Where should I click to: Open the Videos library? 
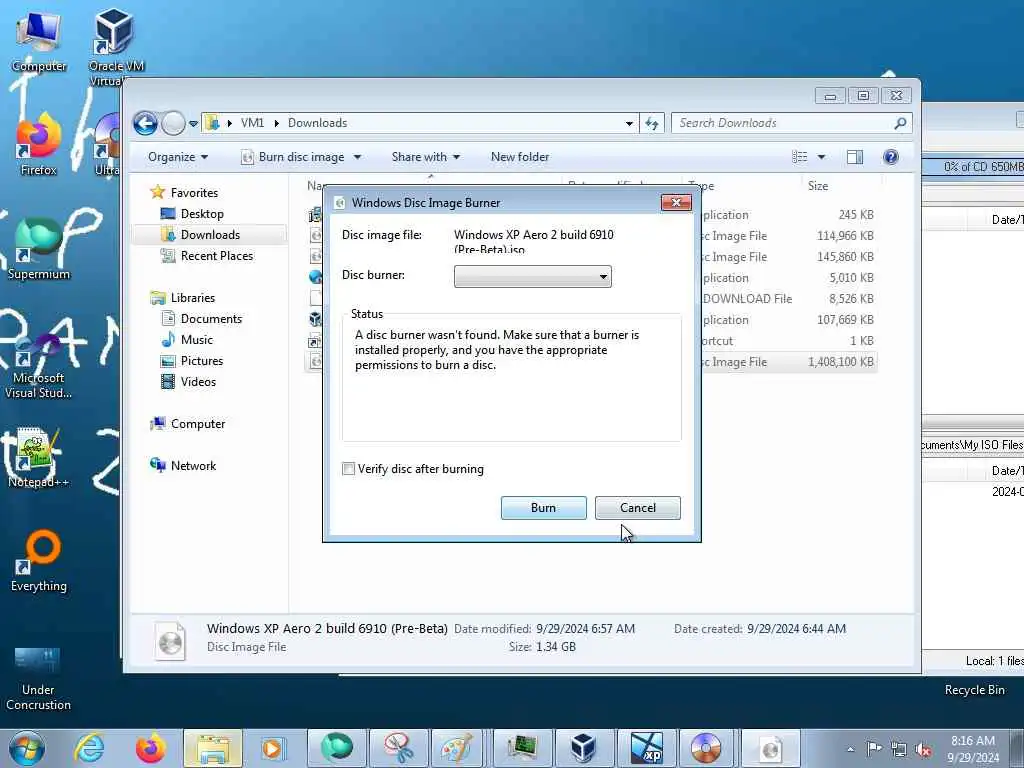pos(189,381)
